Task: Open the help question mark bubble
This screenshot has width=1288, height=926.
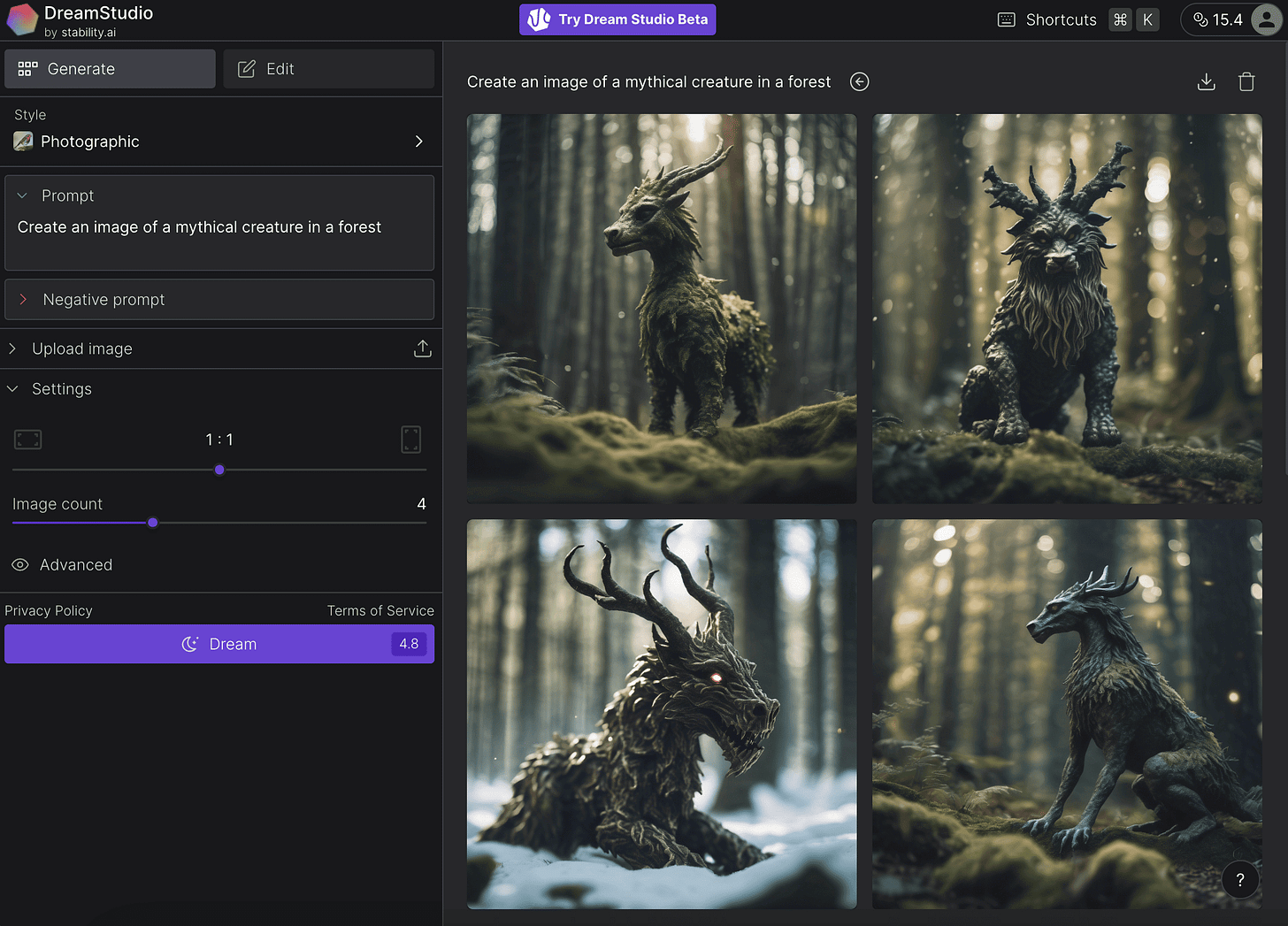Action: coord(1240,879)
